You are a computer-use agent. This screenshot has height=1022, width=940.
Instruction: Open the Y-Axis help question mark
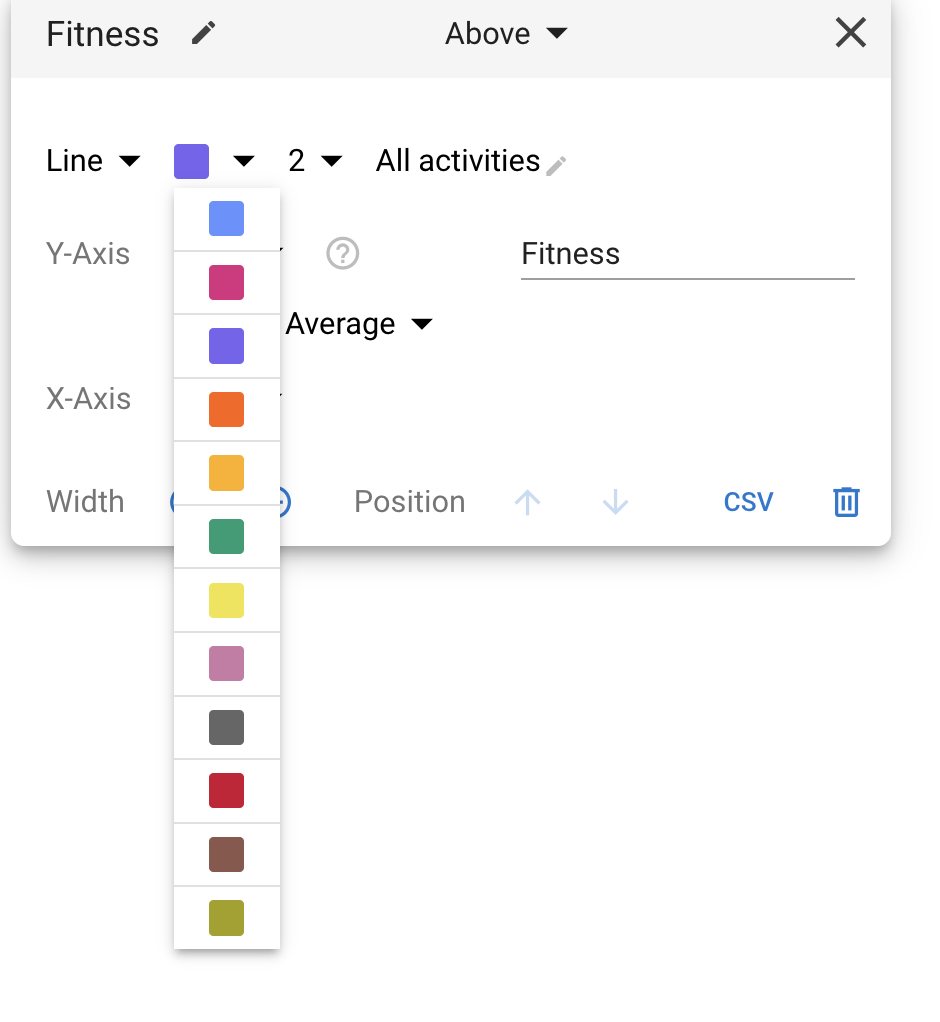[343, 254]
